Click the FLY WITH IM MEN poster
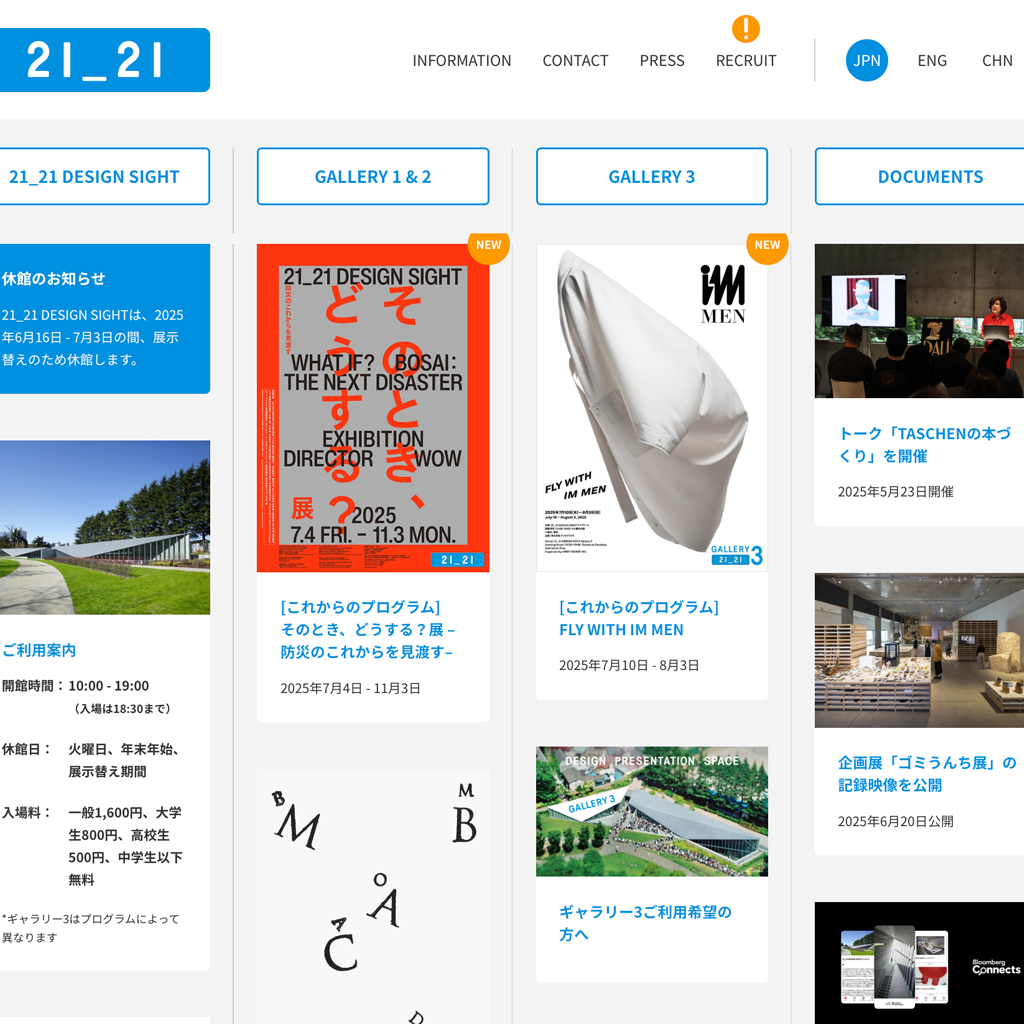Image resolution: width=1024 pixels, height=1024 pixels. [652, 408]
